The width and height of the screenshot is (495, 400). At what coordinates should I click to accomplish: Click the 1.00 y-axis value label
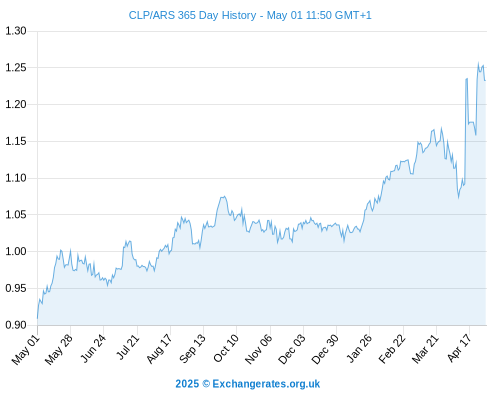[16, 251]
